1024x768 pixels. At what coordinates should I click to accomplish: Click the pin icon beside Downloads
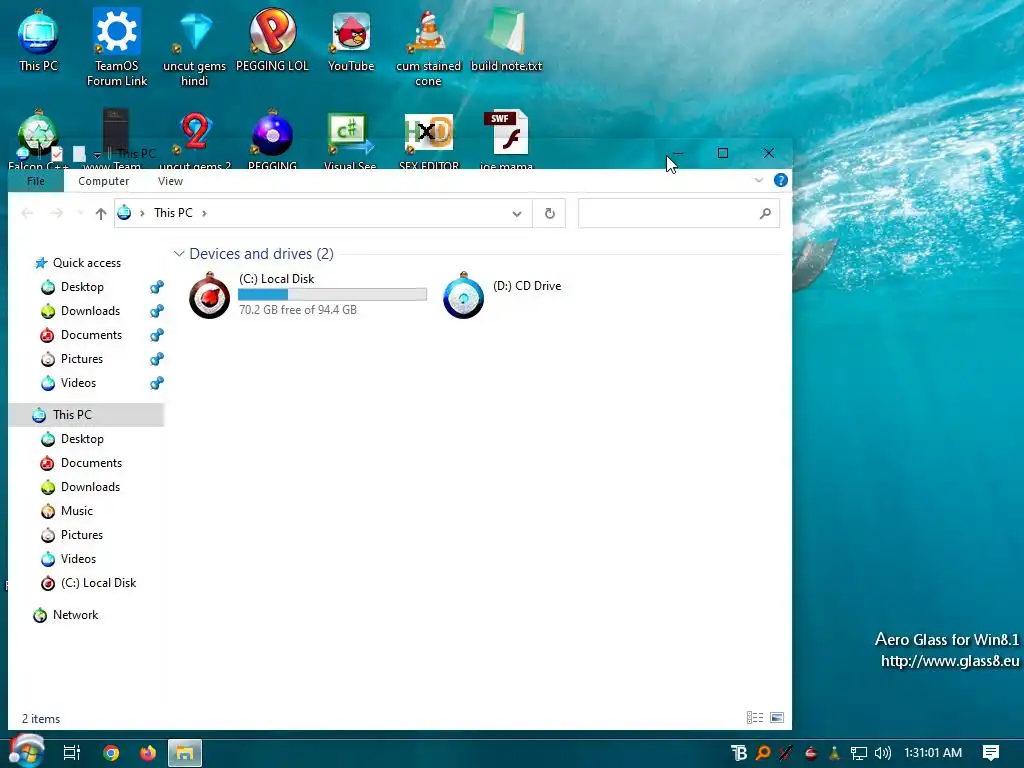pos(157,311)
